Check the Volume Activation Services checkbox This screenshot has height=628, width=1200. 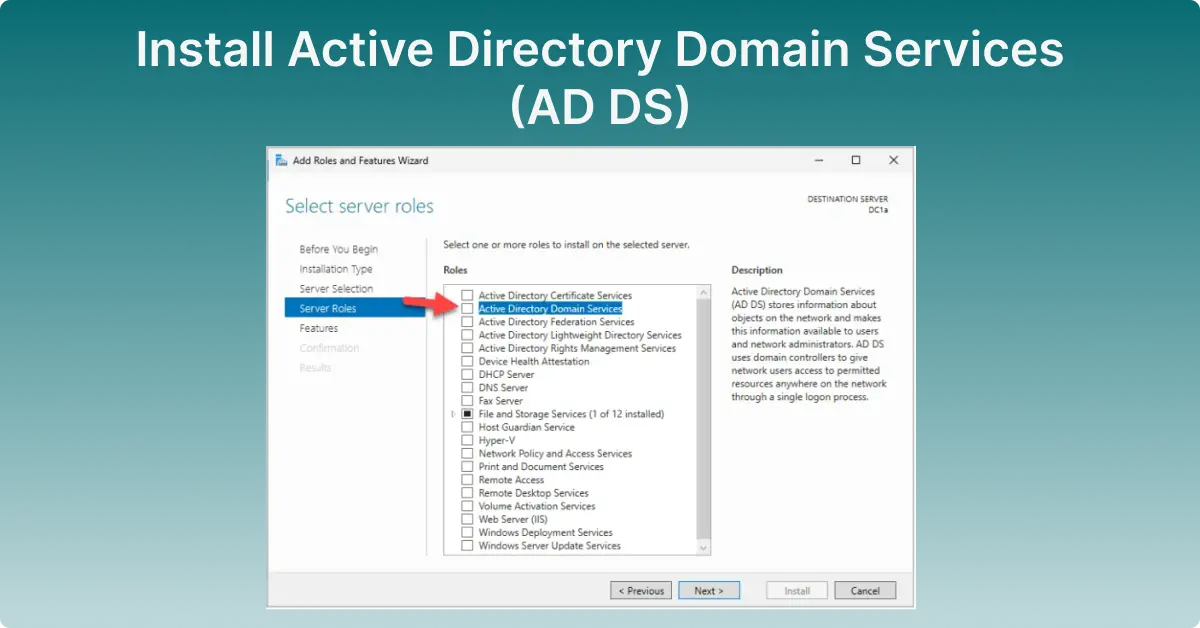pos(467,506)
